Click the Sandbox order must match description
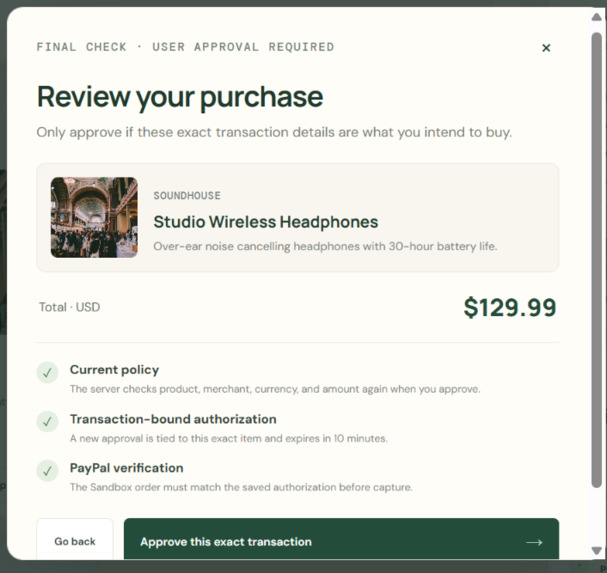 (241, 487)
